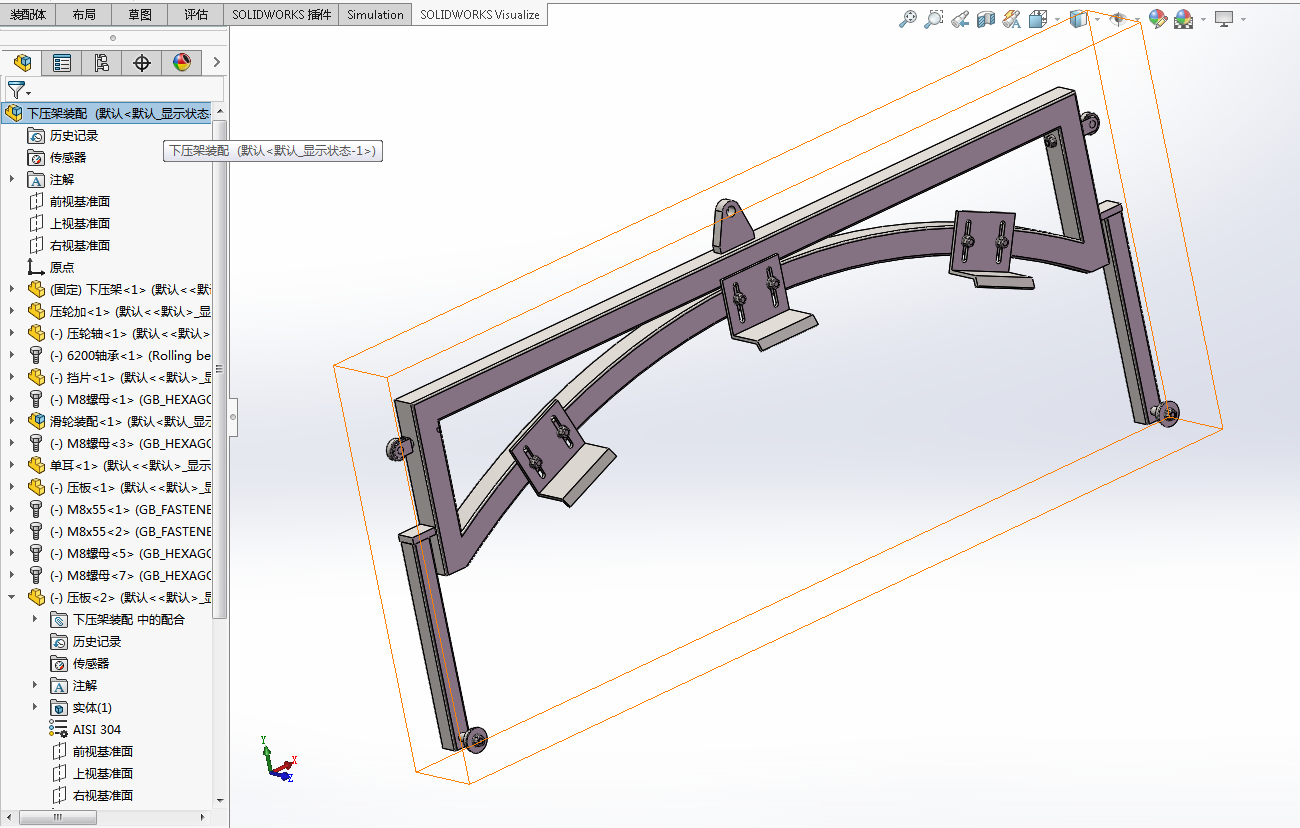Select top-level 历史记录 folder
This screenshot has width=1300, height=828.
click(74, 135)
